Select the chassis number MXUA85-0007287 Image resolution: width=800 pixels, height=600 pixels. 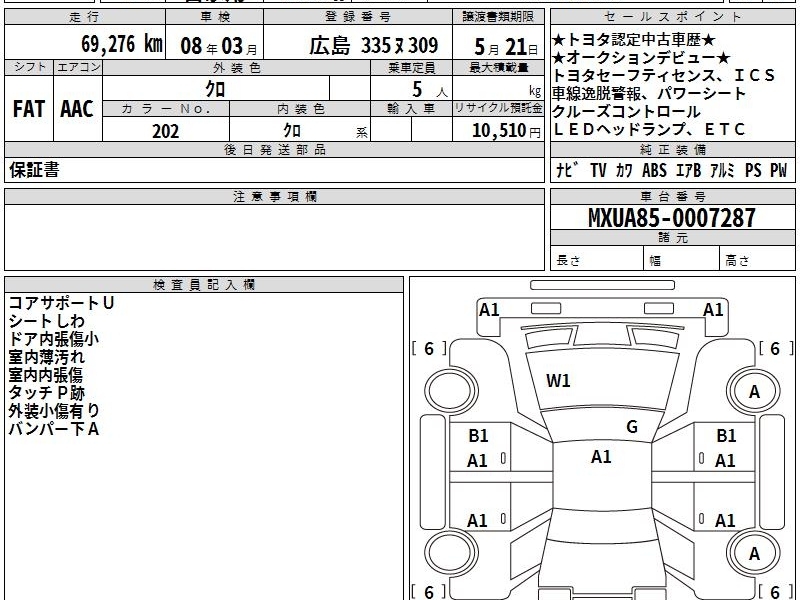point(672,218)
